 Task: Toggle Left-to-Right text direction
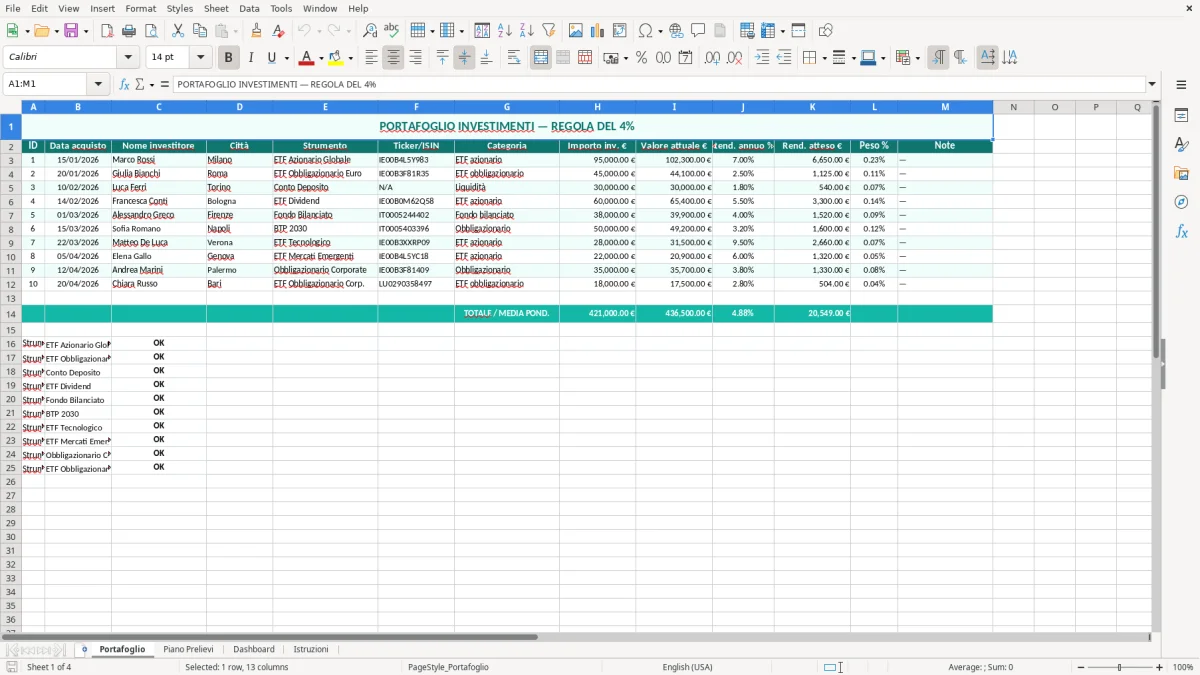pos(938,58)
